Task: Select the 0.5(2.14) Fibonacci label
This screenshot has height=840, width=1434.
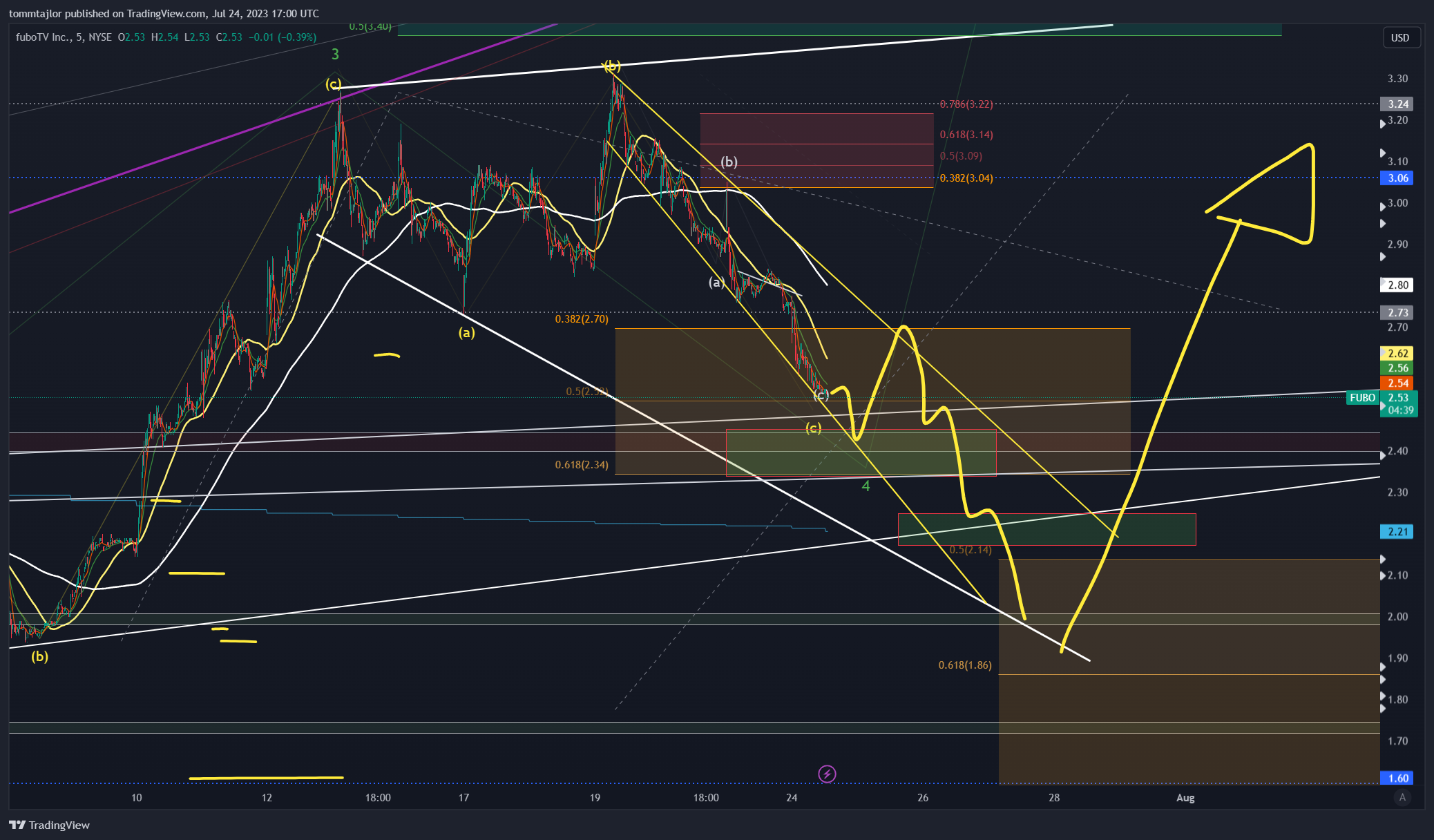Action: pyautogui.click(x=971, y=550)
